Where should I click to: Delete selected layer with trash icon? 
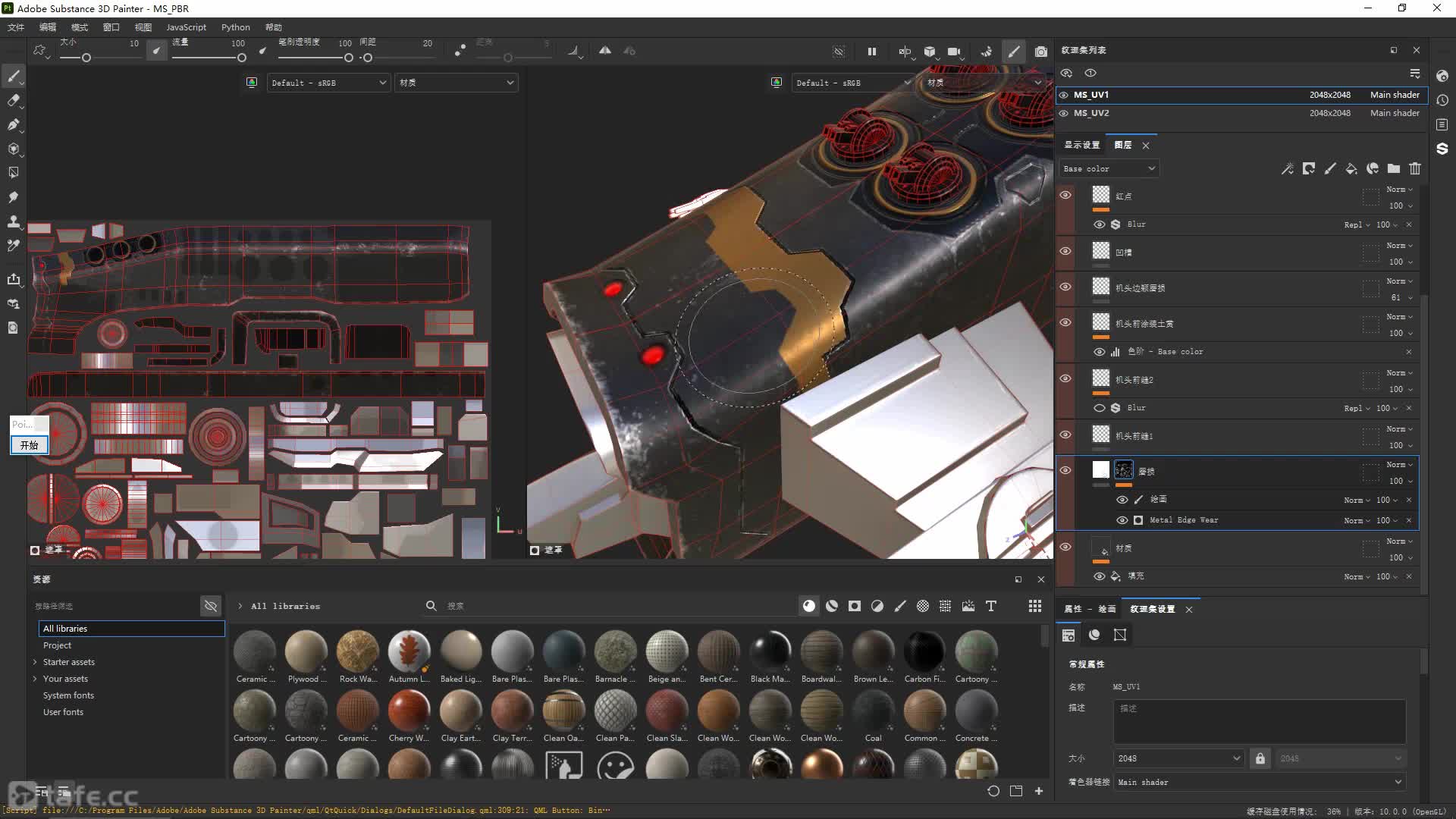tap(1414, 168)
